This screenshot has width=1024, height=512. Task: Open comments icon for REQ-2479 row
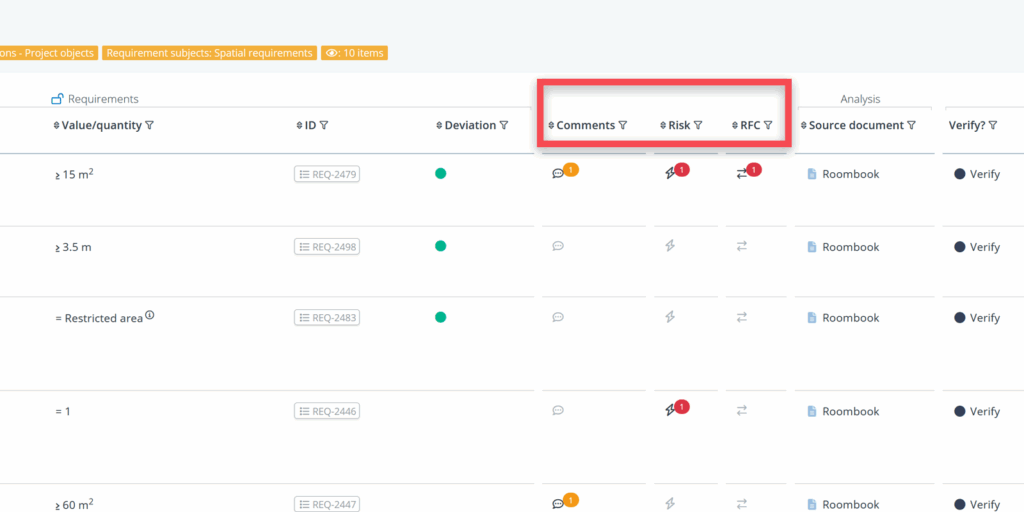[558, 174]
